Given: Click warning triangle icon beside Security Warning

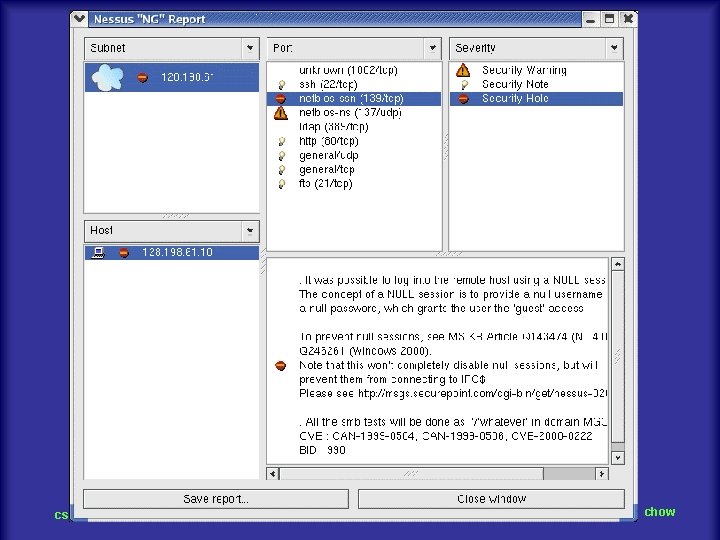Looking at the screenshot, I should coord(463,70).
